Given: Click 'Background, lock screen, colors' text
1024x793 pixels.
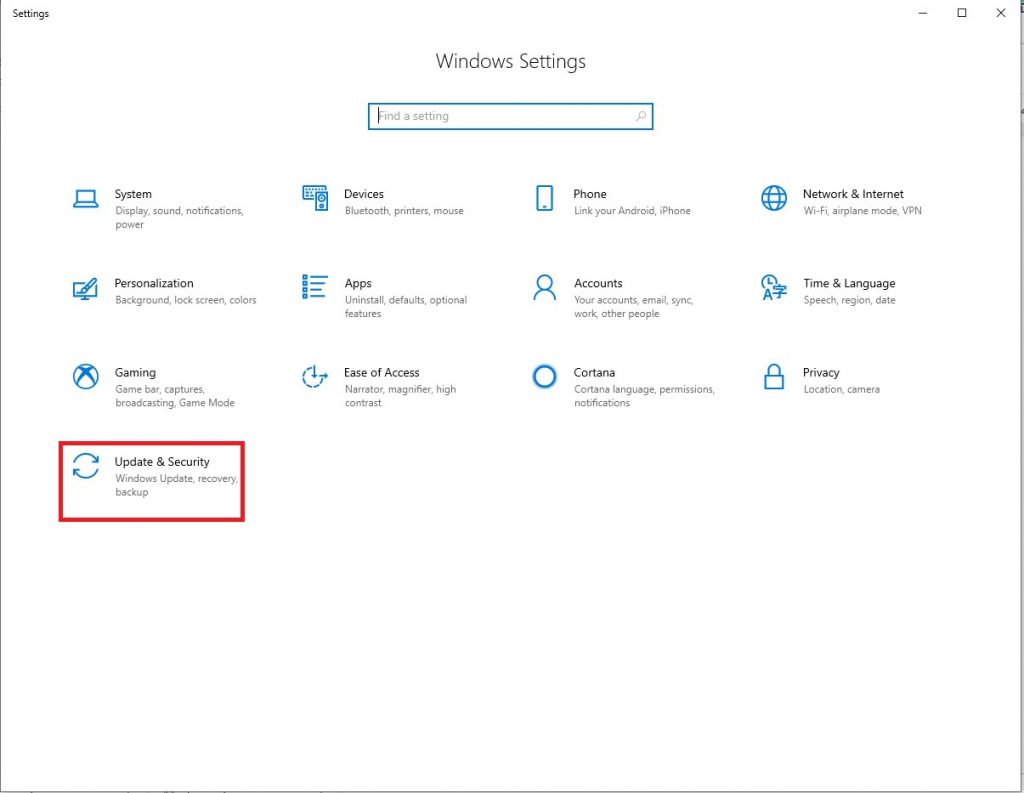Looking at the screenshot, I should [185, 300].
